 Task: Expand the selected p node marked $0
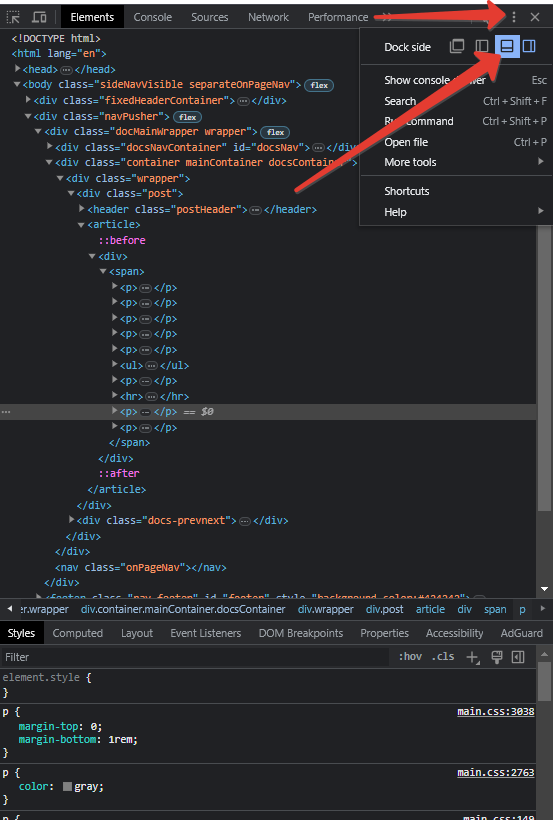pyautogui.click(x=115, y=411)
